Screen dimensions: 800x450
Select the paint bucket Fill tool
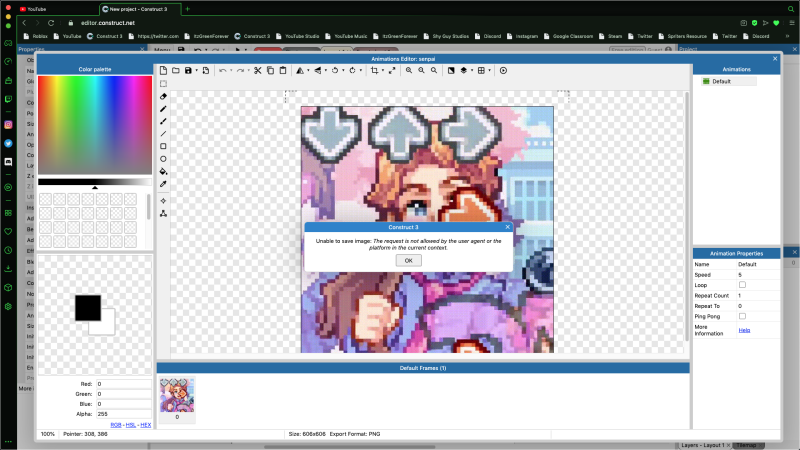tap(163, 171)
